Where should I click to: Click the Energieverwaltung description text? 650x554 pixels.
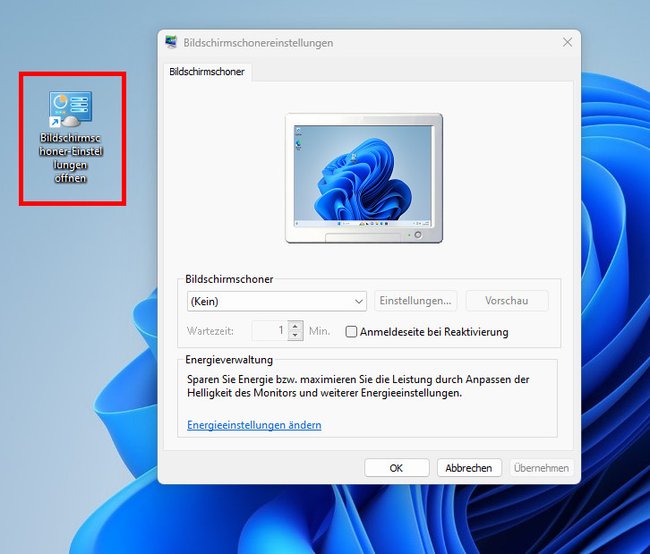point(358,386)
